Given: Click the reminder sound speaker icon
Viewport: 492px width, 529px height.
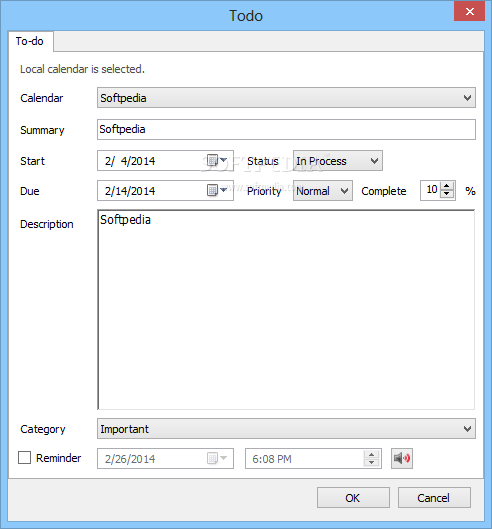Looking at the screenshot, I should (402, 458).
